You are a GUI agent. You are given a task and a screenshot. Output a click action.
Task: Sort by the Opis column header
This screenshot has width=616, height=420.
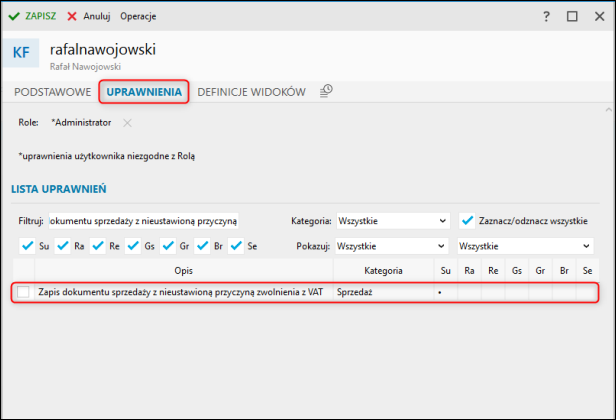click(x=184, y=271)
